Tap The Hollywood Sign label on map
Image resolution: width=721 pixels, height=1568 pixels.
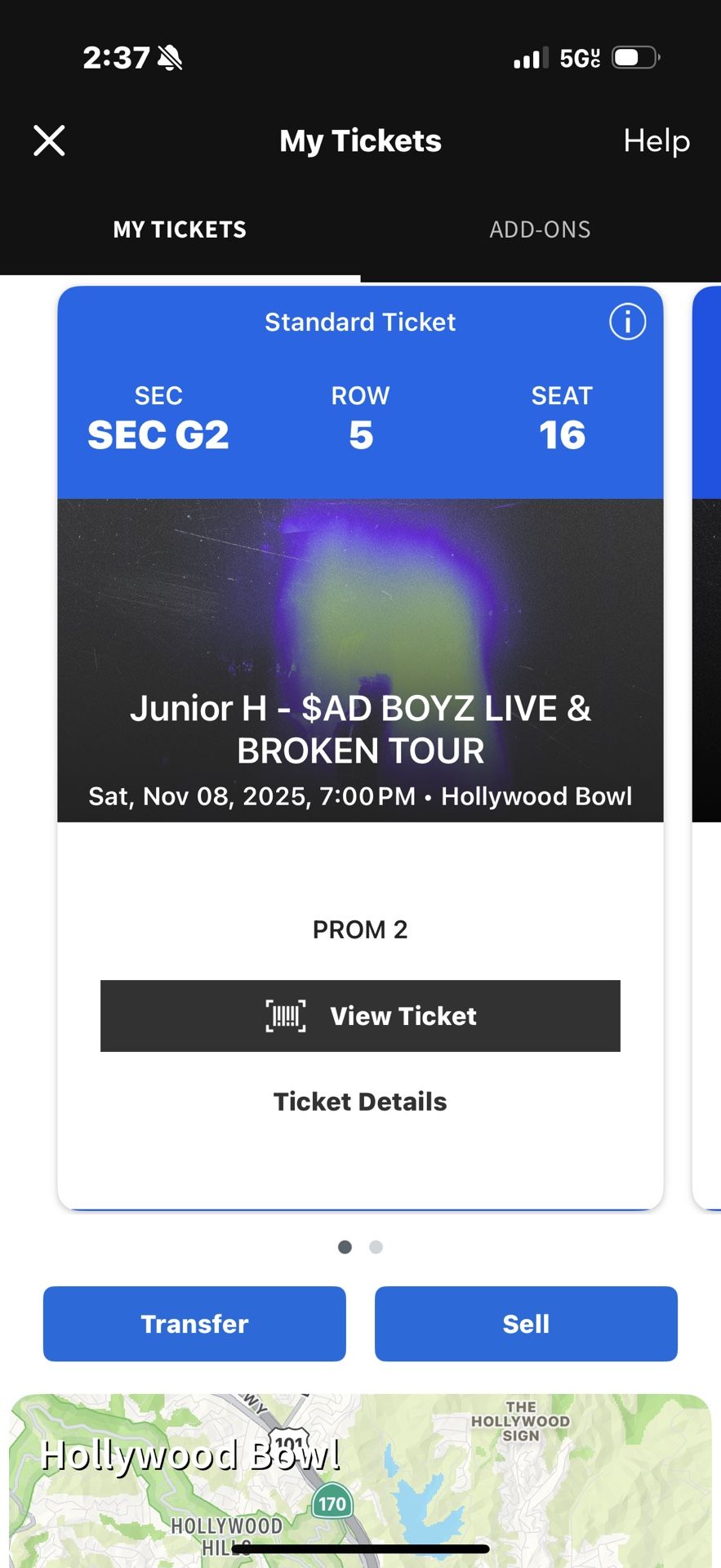520,1422
